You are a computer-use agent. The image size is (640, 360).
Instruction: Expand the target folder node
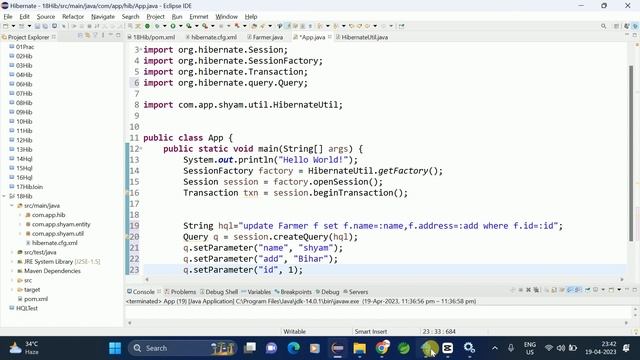click(x=12, y=290)
